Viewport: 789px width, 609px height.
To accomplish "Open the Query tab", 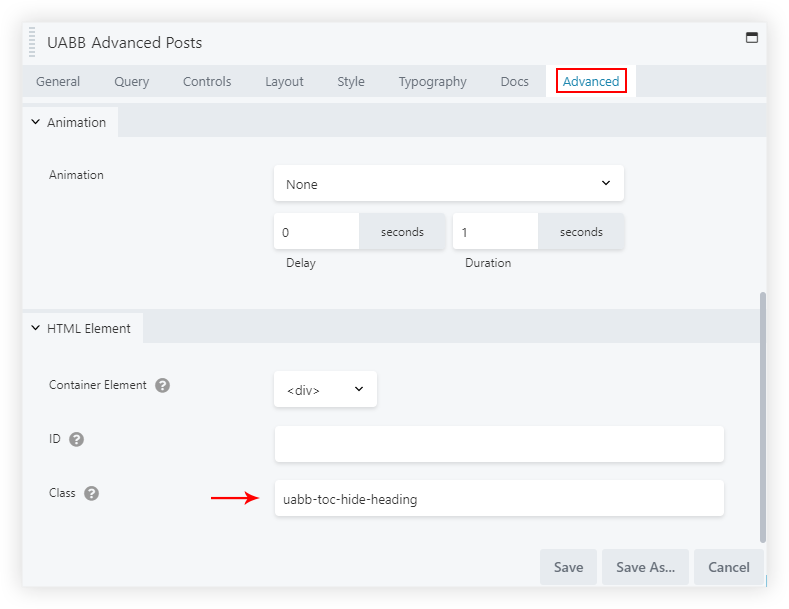I will (131, 82).
